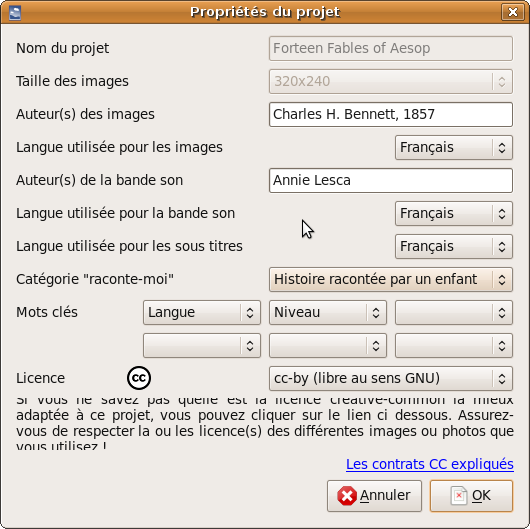Click the Creative Commons CC license icon
The height and width of the screenshot is (529, 530).
139,378
